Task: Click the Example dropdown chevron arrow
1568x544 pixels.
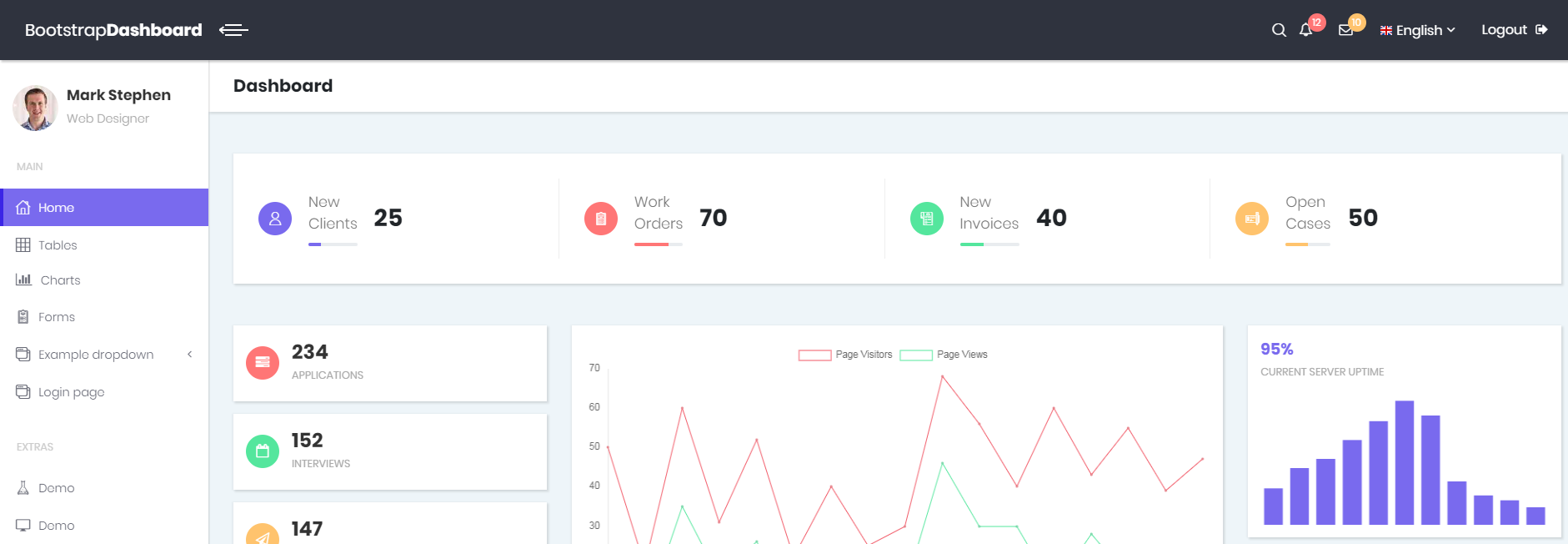Action: click(x=190, y=354)
